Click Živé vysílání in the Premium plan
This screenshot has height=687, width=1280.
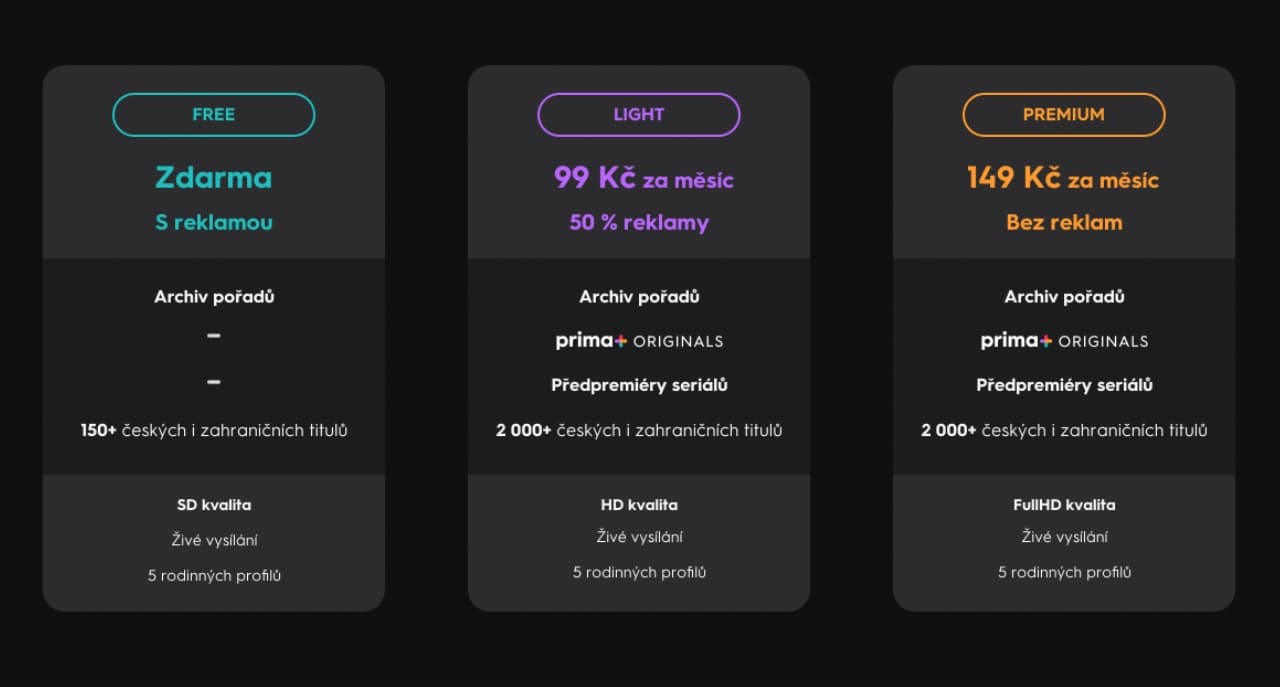1064,537
